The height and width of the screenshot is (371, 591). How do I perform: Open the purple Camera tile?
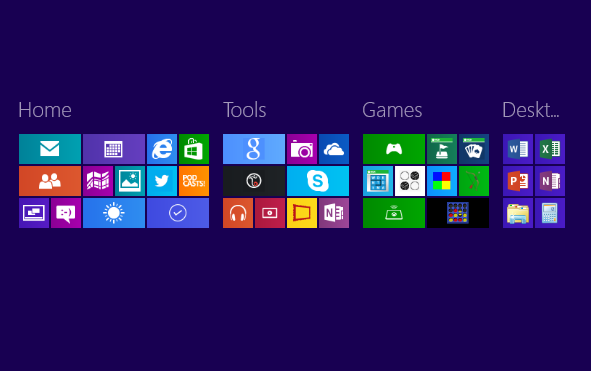302,149
